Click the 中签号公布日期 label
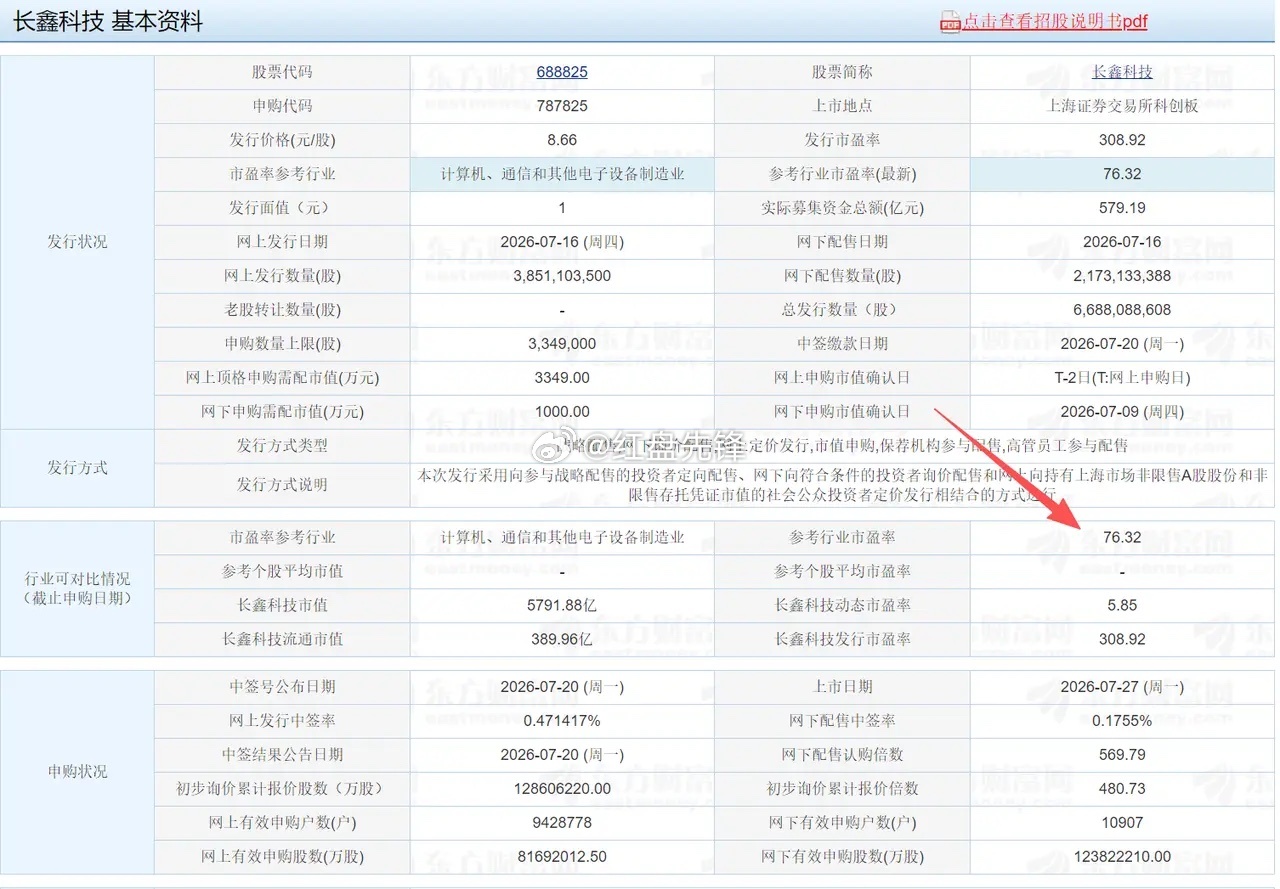Screen dimensions: 1280x889 coord(283,687)
